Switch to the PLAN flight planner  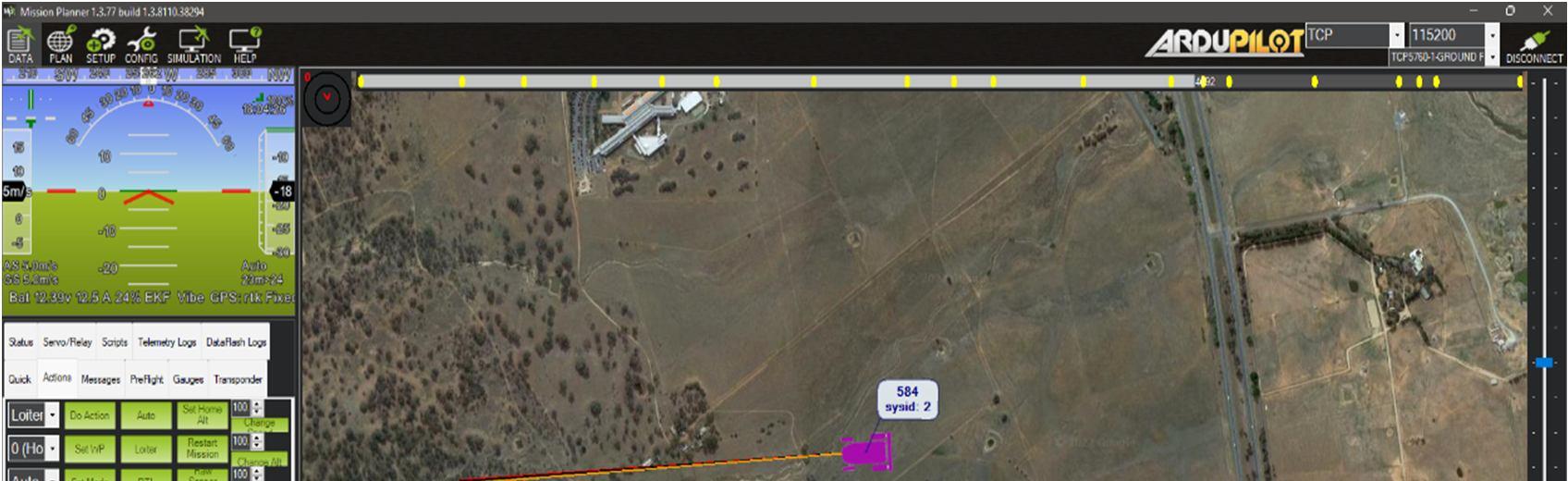point(60,45)
